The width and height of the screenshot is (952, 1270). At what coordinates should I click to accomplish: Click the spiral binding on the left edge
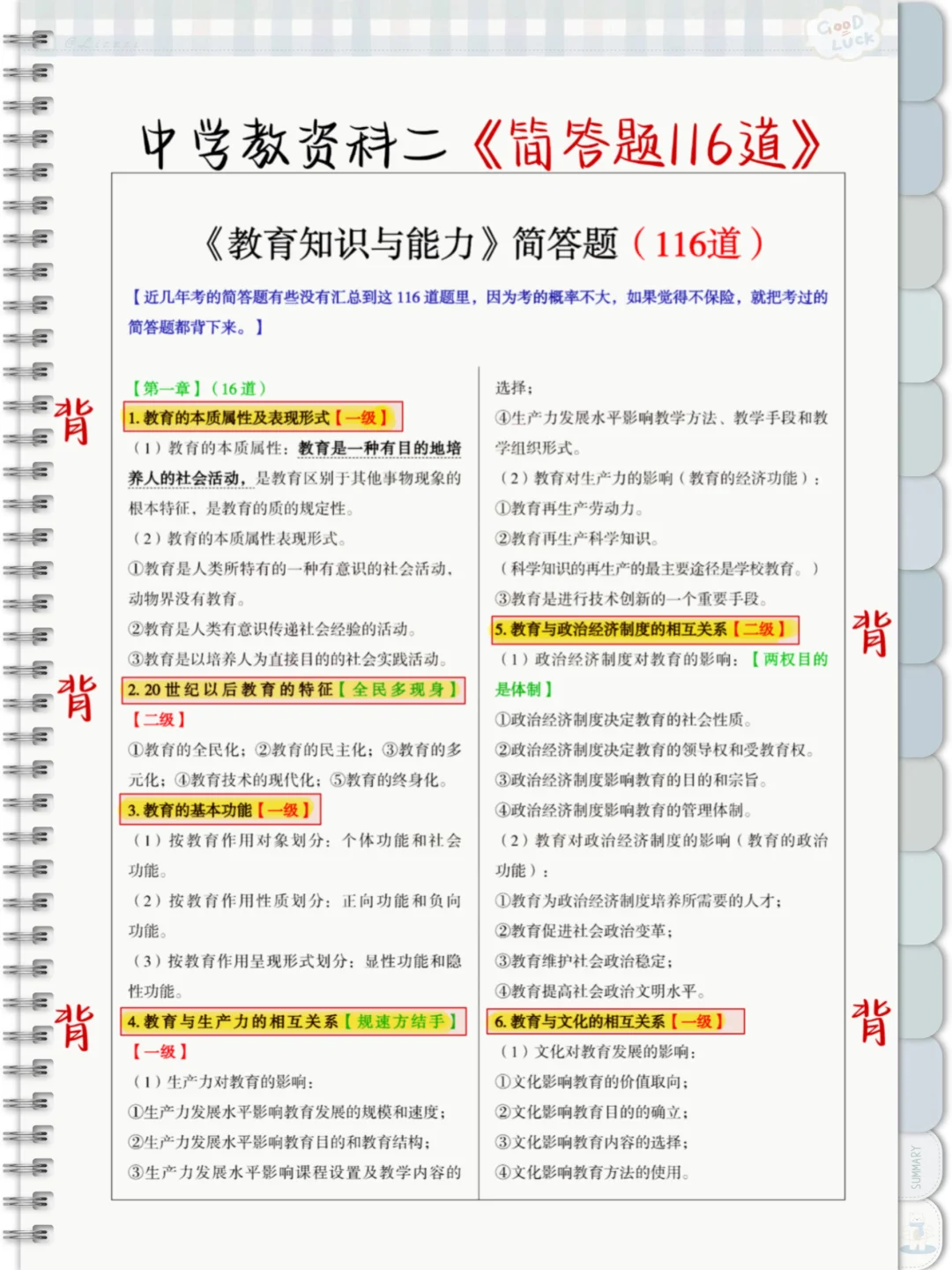point(26,617)
